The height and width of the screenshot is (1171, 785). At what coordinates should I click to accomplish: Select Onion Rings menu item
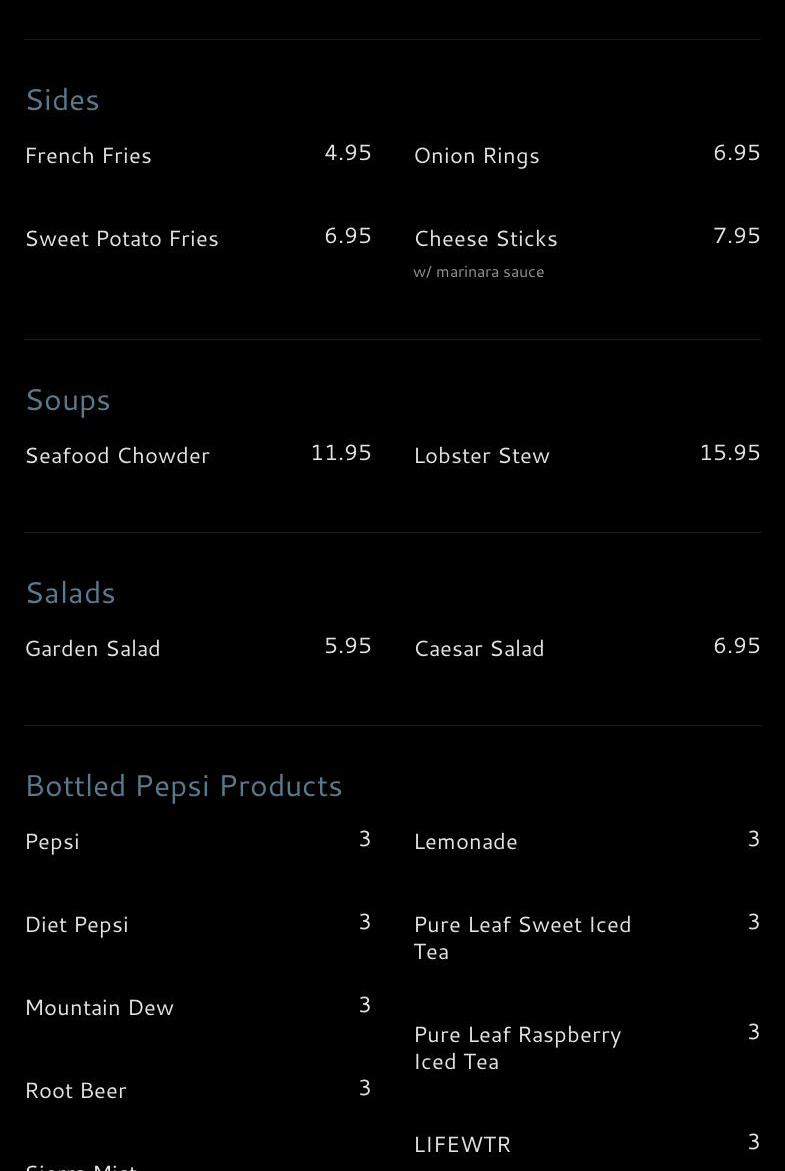477,156
